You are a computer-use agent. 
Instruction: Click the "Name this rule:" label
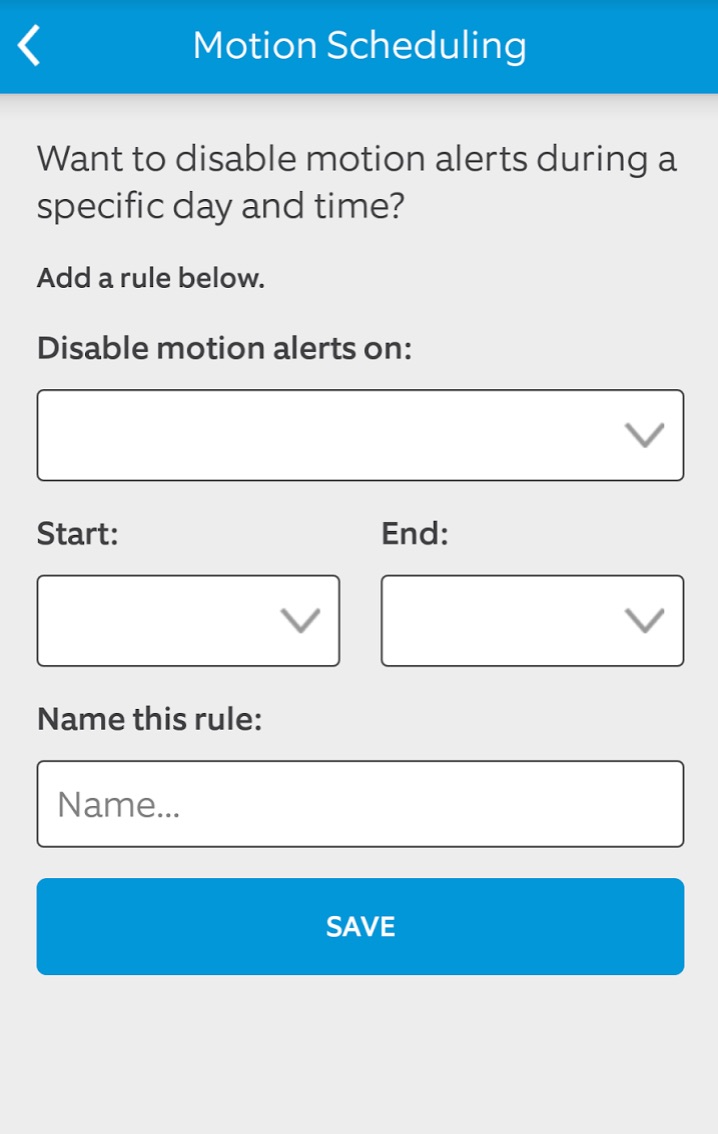tap(150, 718)
